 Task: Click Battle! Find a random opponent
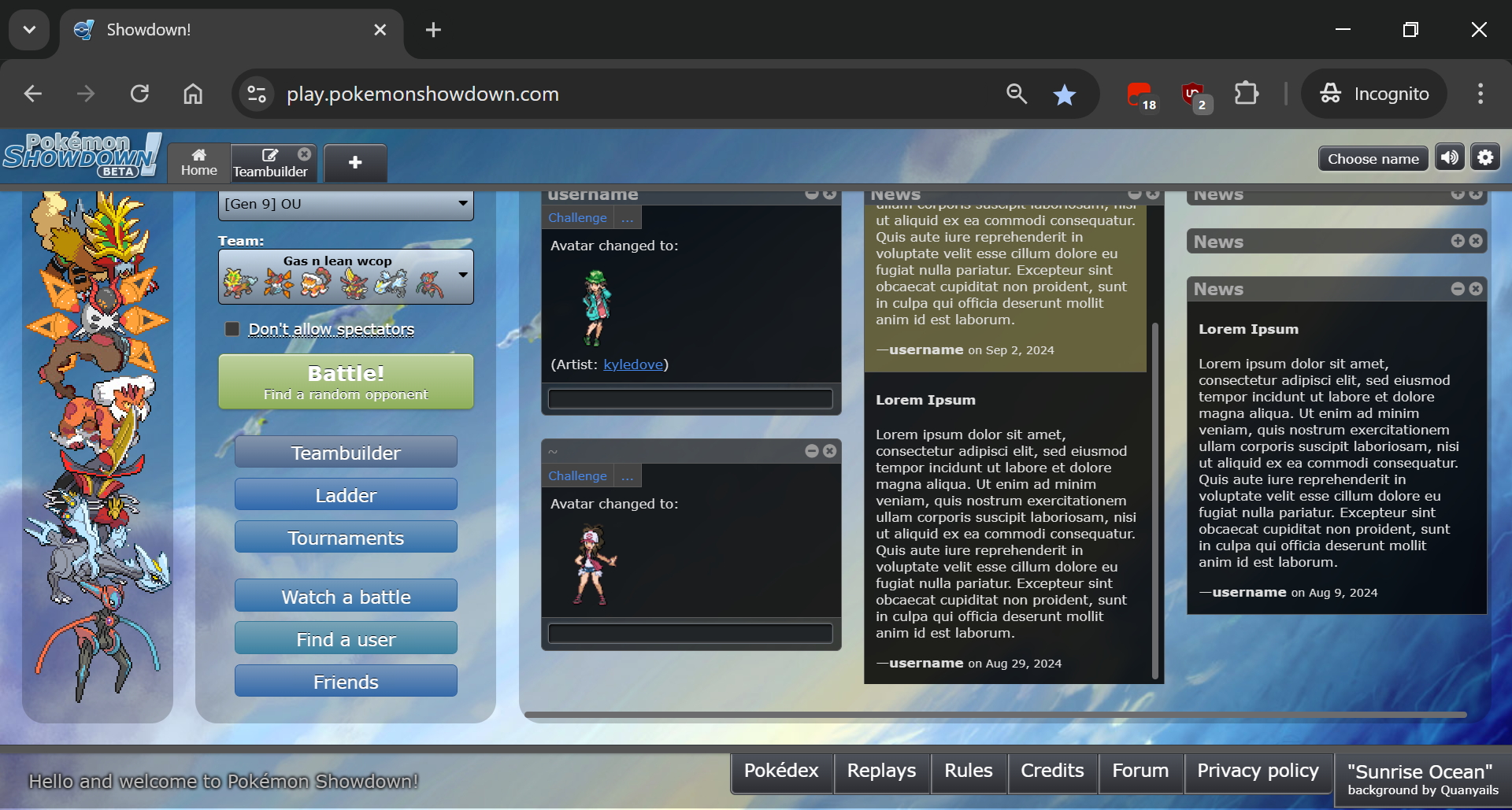coord(346,382)
